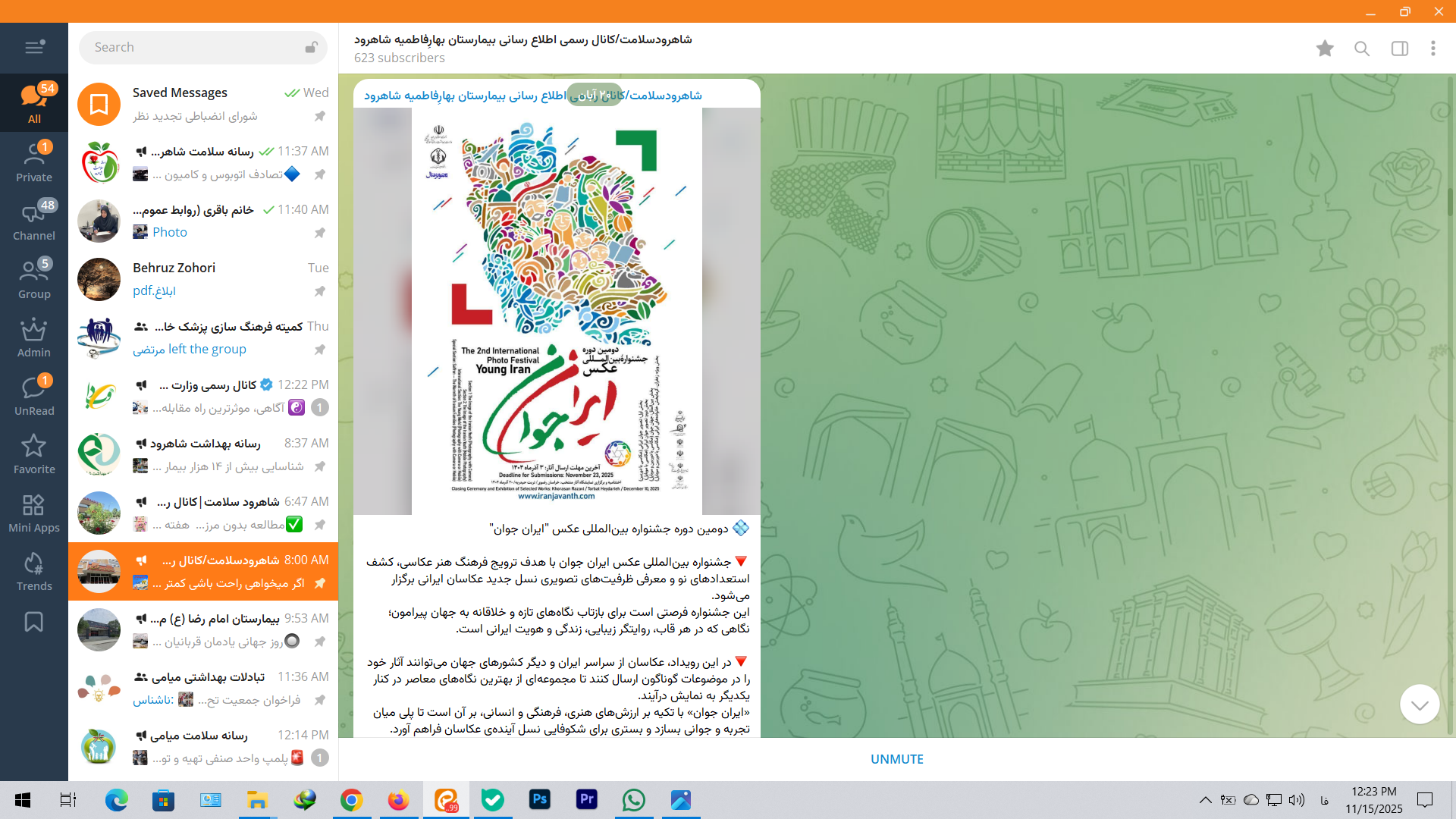This screenshot has width=1456, height=819.
Task: Toggle the right side panel icon
Action: tap(1399, 49)
